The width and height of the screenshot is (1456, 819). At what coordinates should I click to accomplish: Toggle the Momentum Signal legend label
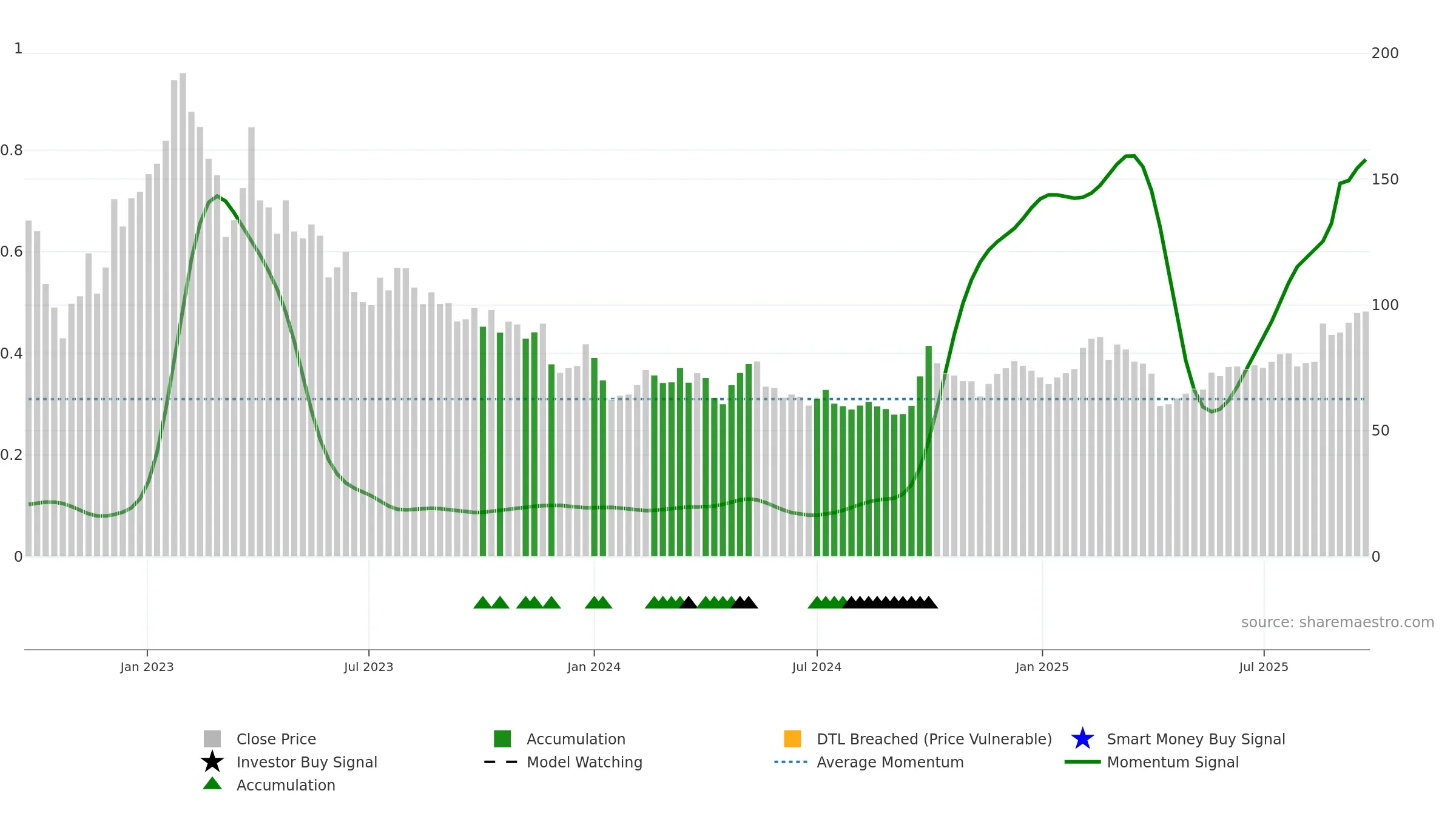coord(1173,762)
